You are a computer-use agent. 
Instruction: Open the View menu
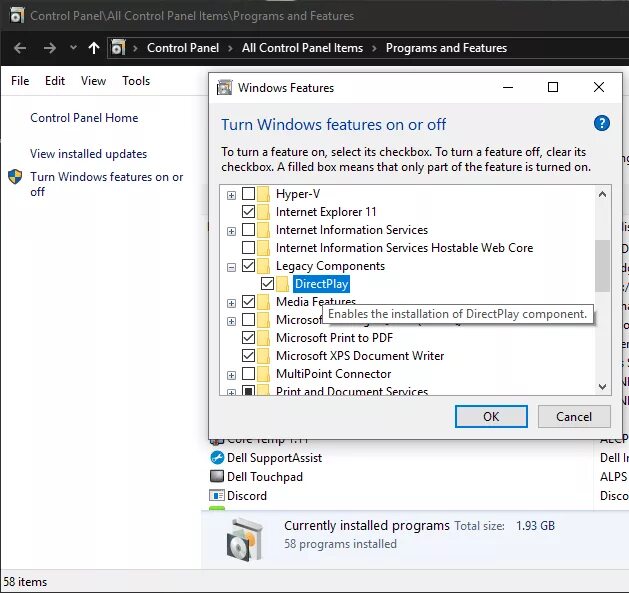point(93,81)
